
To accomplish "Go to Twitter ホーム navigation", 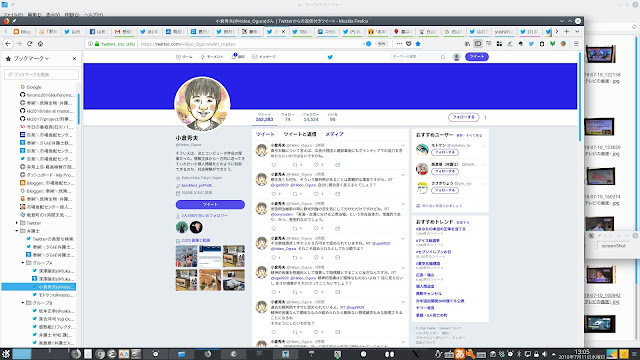I will click(184, 57).
